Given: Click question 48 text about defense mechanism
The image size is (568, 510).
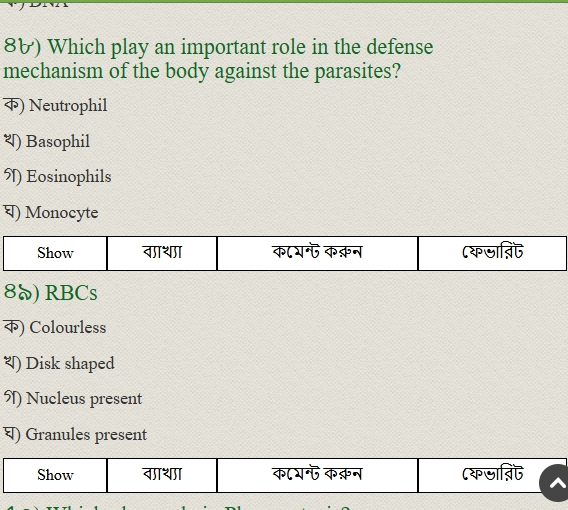Looking at the screenshot, I should pyautogui.click(x=218, y=59).
